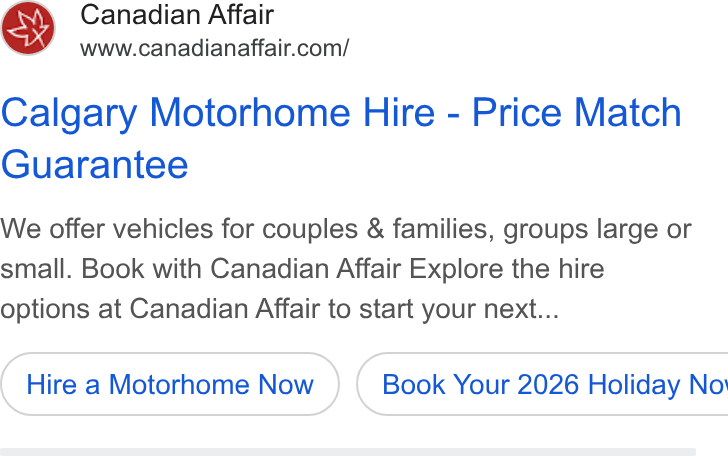This screenshot has width=728, height=456.
Task: Click the ad description paragraph text
Action: click(346, 269)
